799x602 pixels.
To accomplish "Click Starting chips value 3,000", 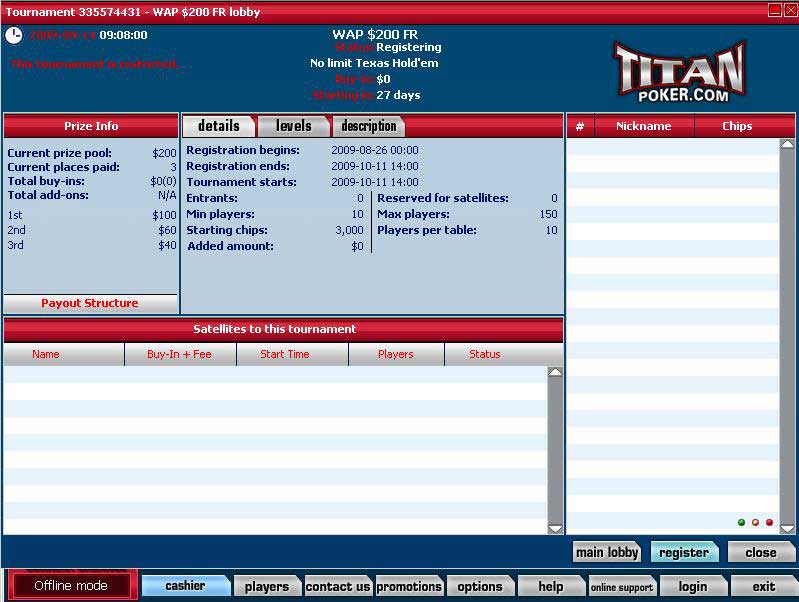I will coord(350,230).
